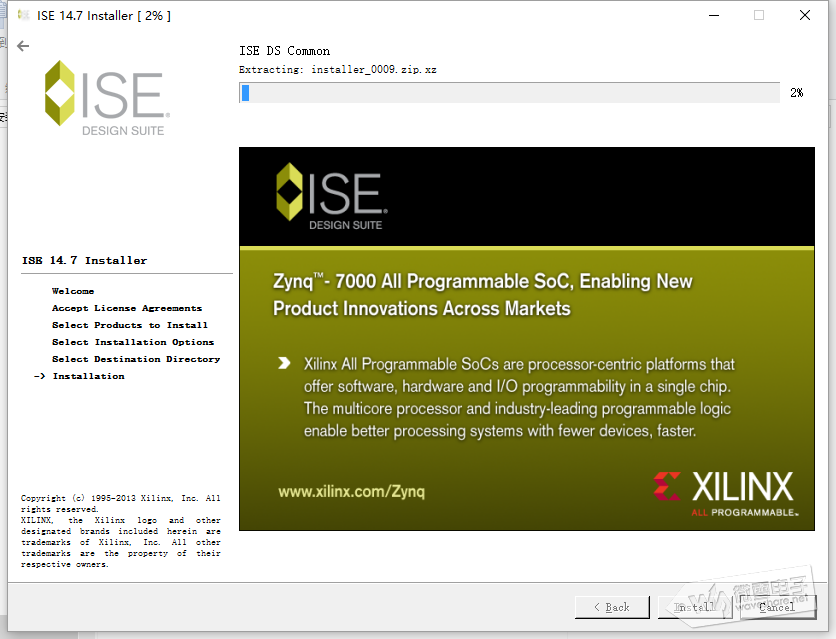Click the '->' marker beside Installation step
The height and width of the screenshot is (639, 836).
(39, 376)
